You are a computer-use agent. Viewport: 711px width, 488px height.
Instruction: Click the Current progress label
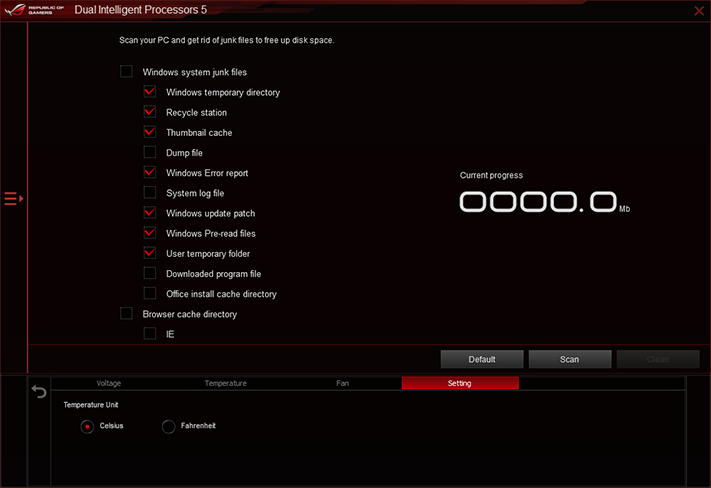click(491, 176)
